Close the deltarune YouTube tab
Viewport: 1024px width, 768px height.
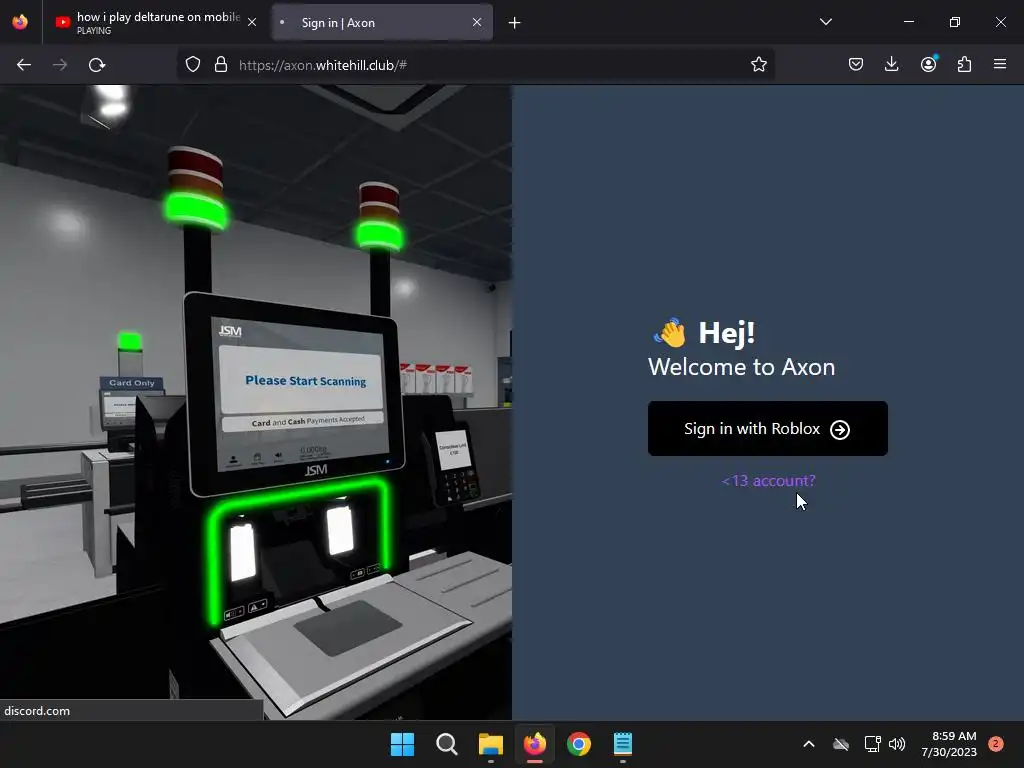point(252,22)
